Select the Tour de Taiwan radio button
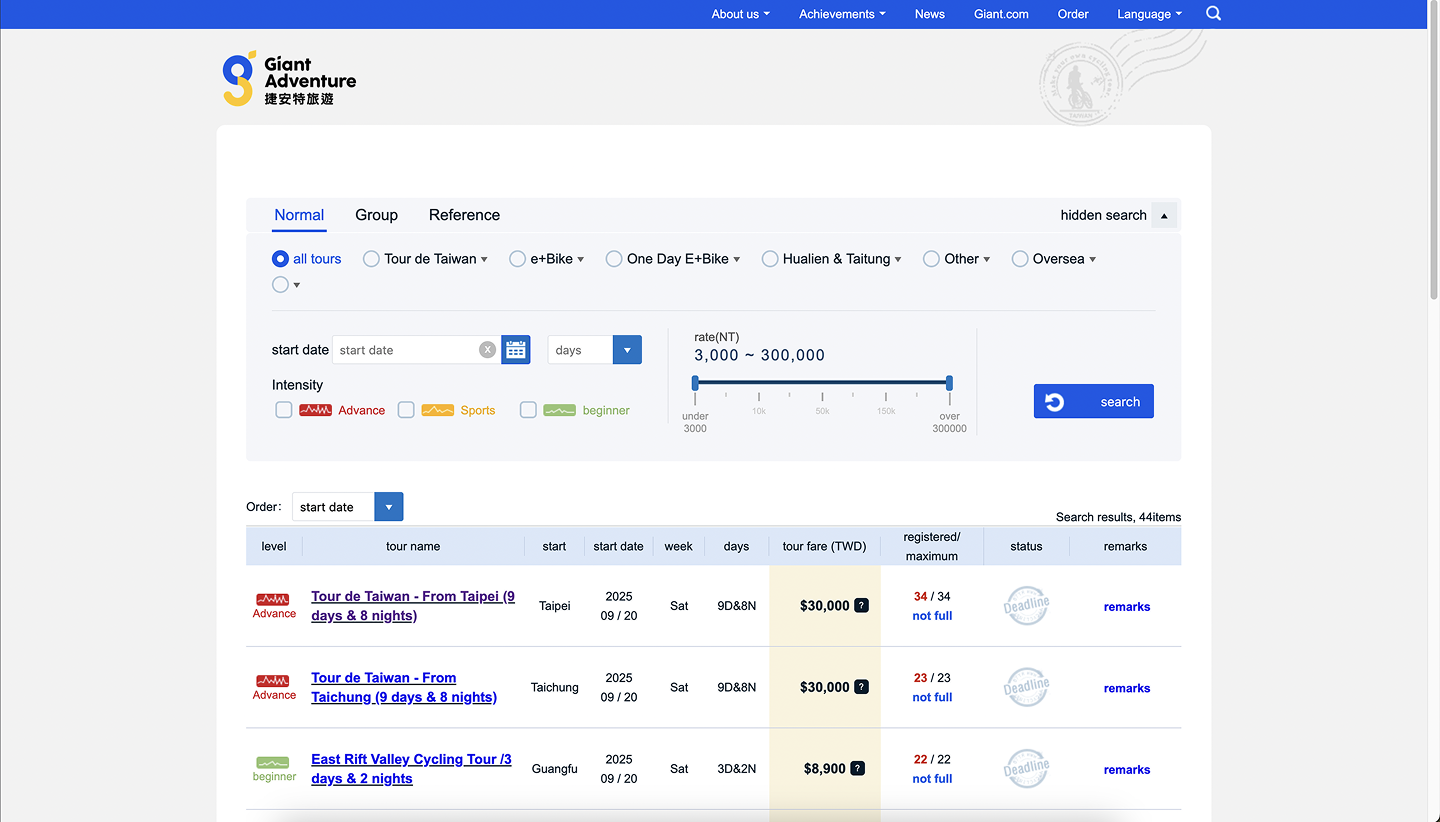Viewport: 1440px width, 822px height. 371,259
